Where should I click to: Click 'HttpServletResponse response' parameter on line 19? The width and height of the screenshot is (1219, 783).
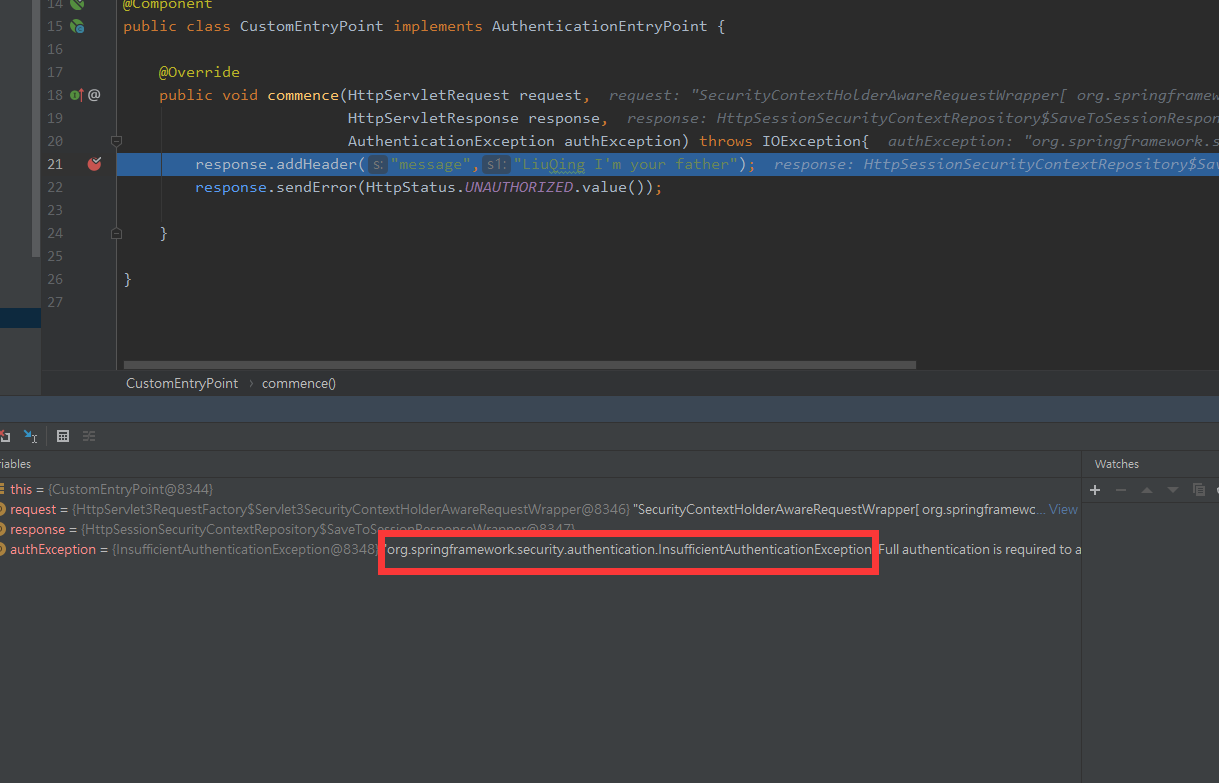click(473, 118)
